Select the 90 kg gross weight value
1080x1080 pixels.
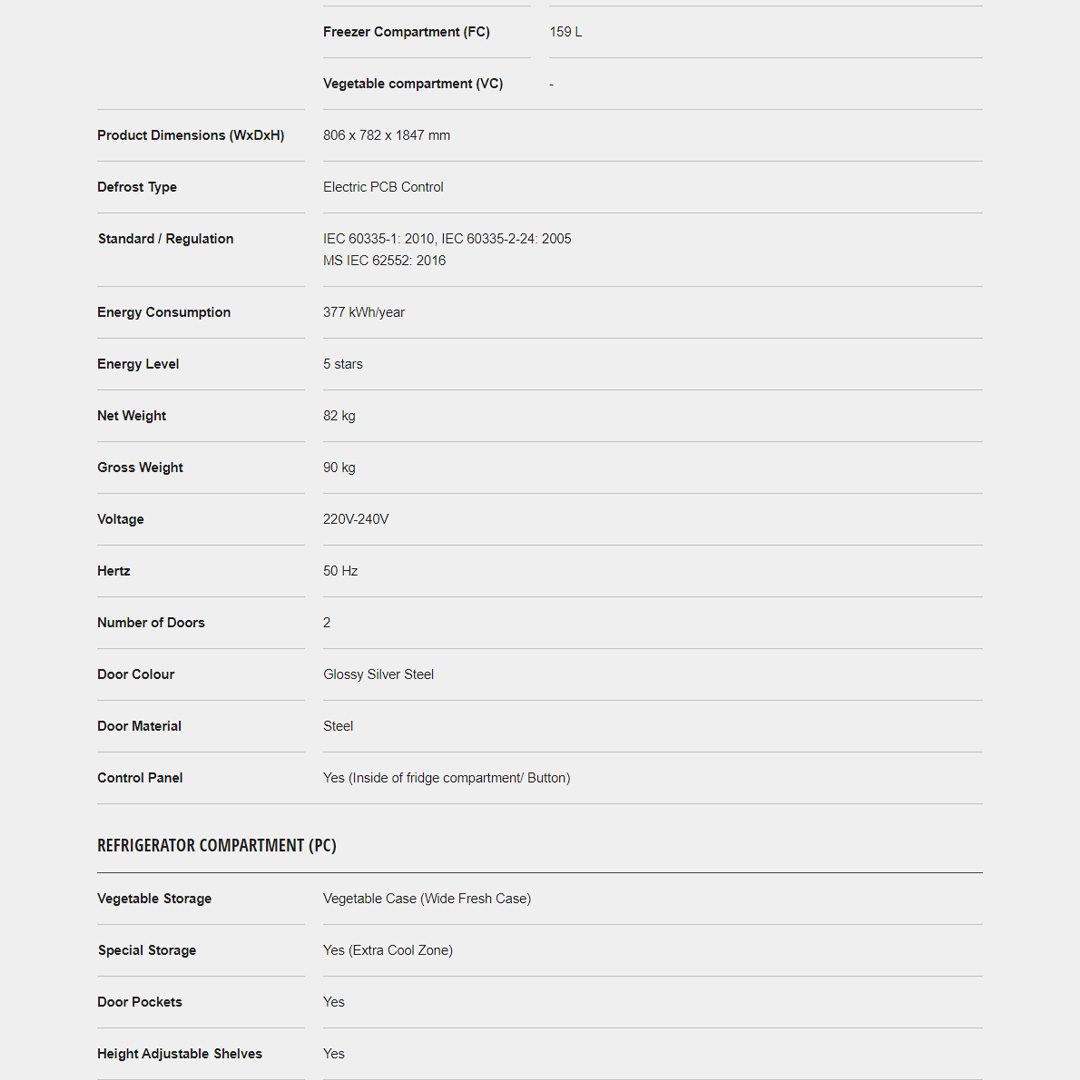coord(339,468)
